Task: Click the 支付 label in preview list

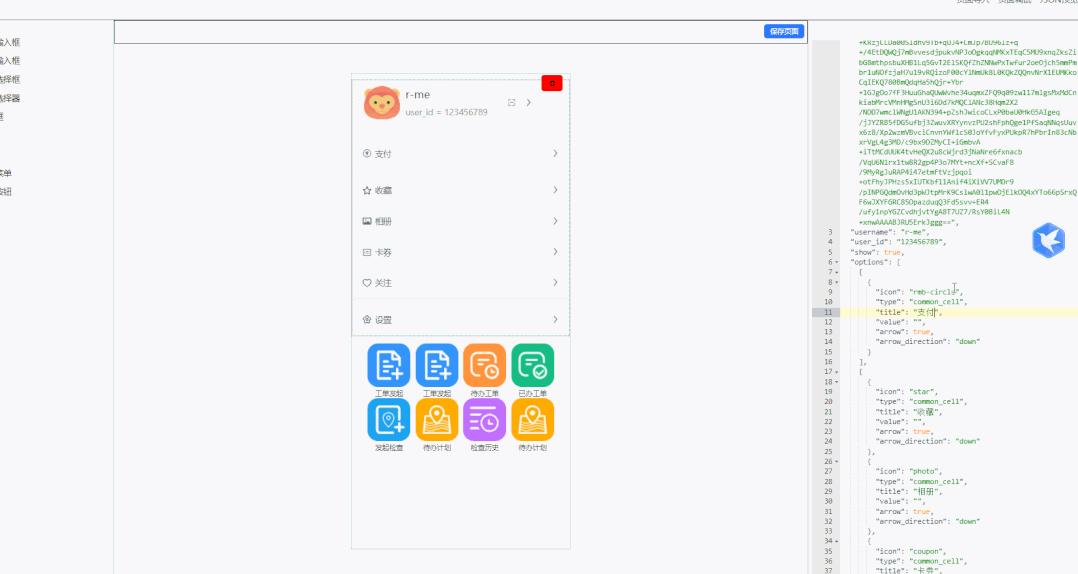Action: pyautogui.click(x=383, y=154)
